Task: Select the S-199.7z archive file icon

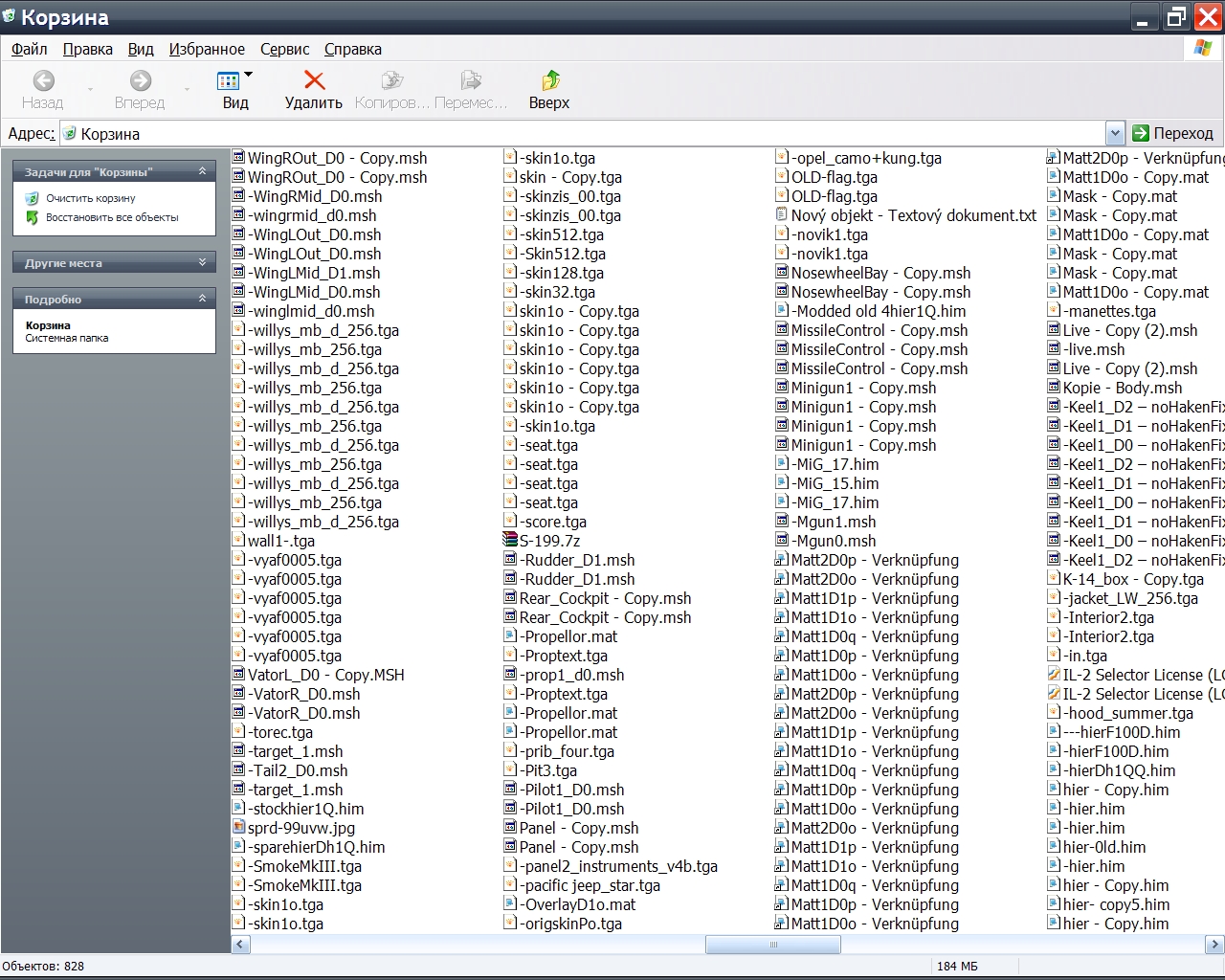Action: [510, 541]
